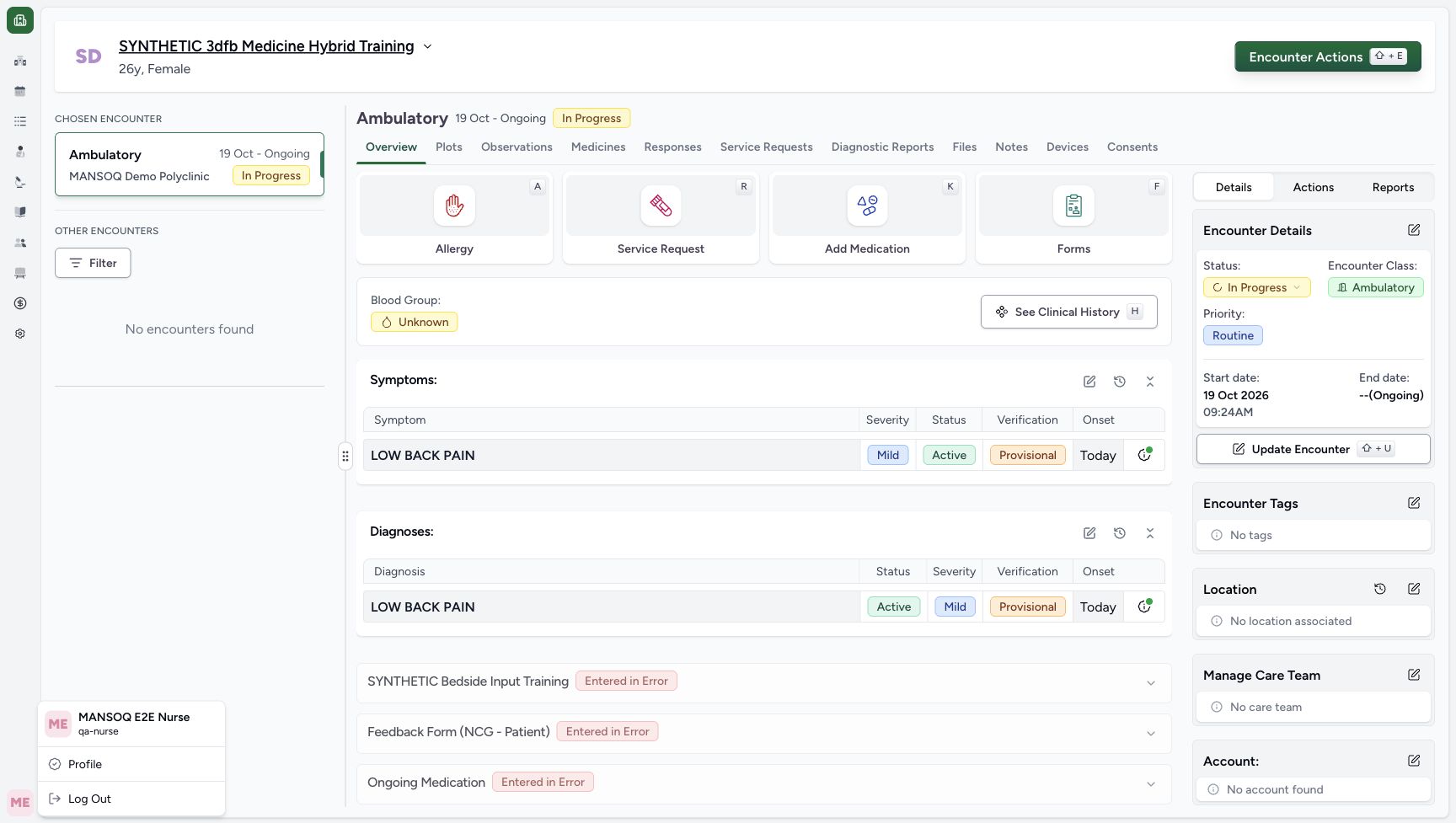Open the patient name dropdown chevron
This screenshot has height=823, width=1456.
pyautogui.click(x=427, y=46)
